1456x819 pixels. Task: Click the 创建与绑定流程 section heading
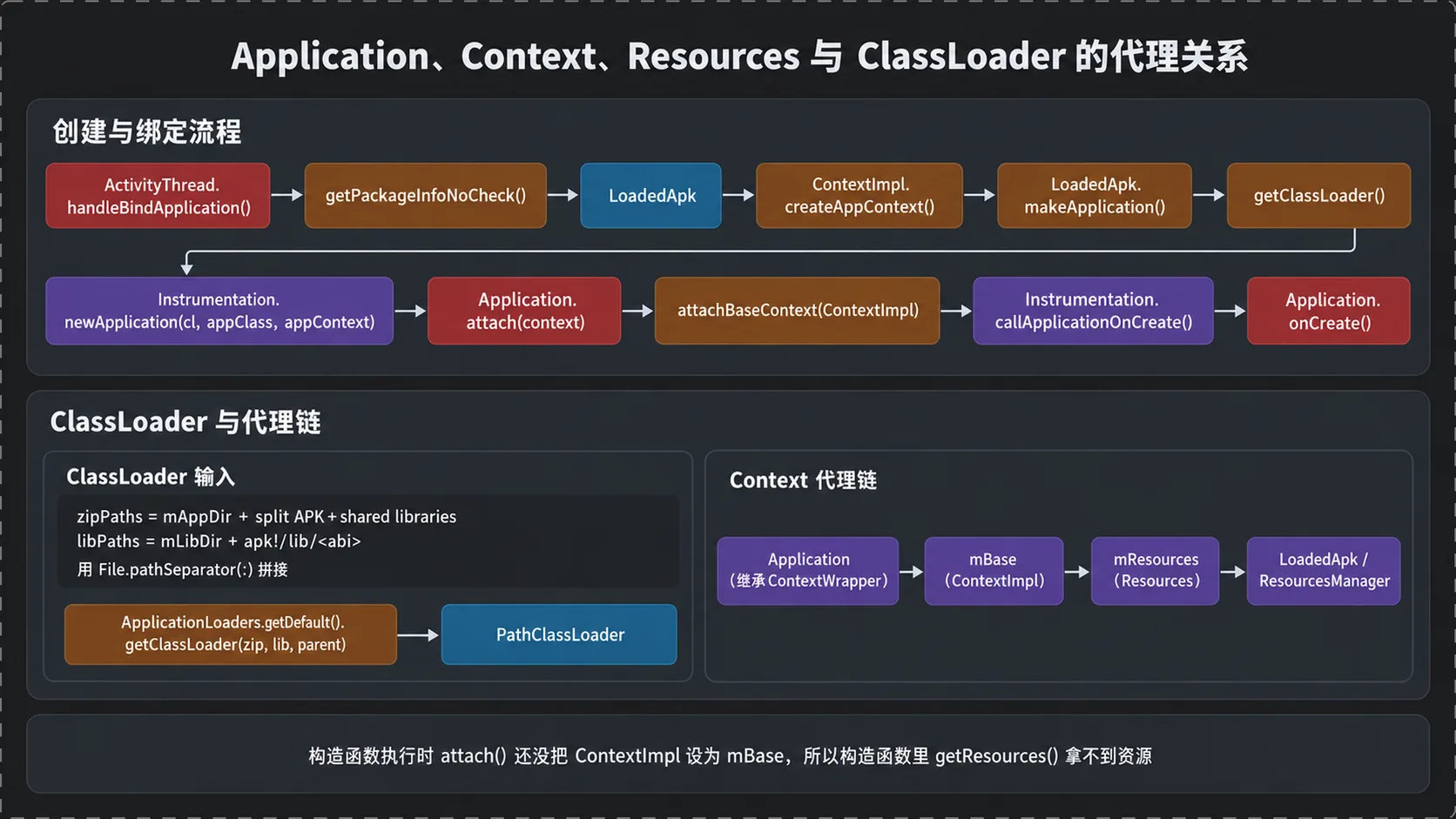146,131
